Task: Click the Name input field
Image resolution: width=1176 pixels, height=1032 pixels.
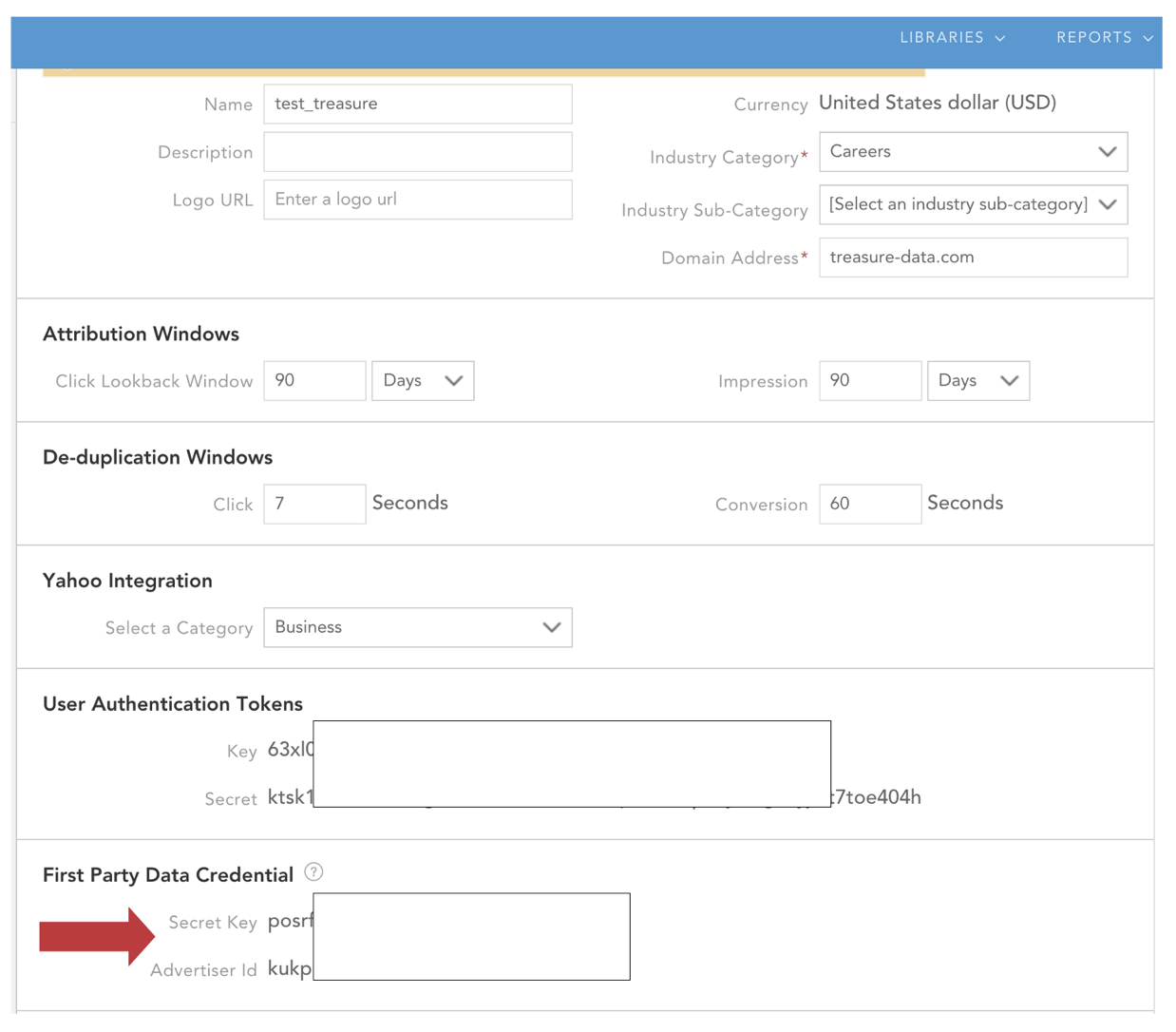Action: coord(417,105)
